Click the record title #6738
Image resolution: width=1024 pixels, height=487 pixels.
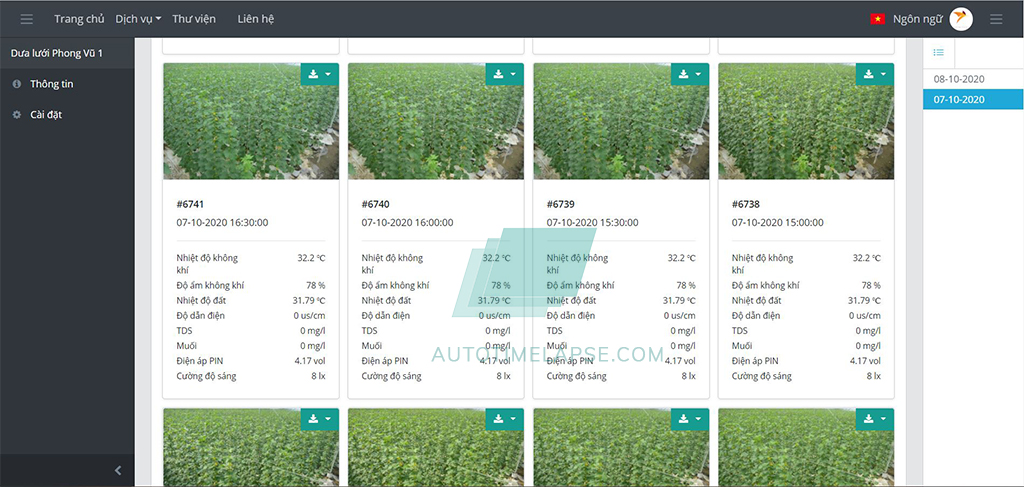(746, 204)
